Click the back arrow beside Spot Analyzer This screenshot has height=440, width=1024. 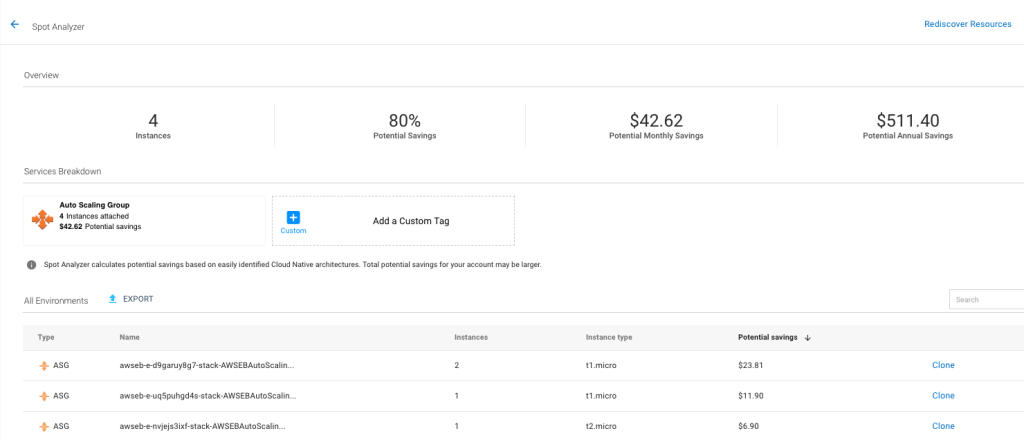[14, 25]
